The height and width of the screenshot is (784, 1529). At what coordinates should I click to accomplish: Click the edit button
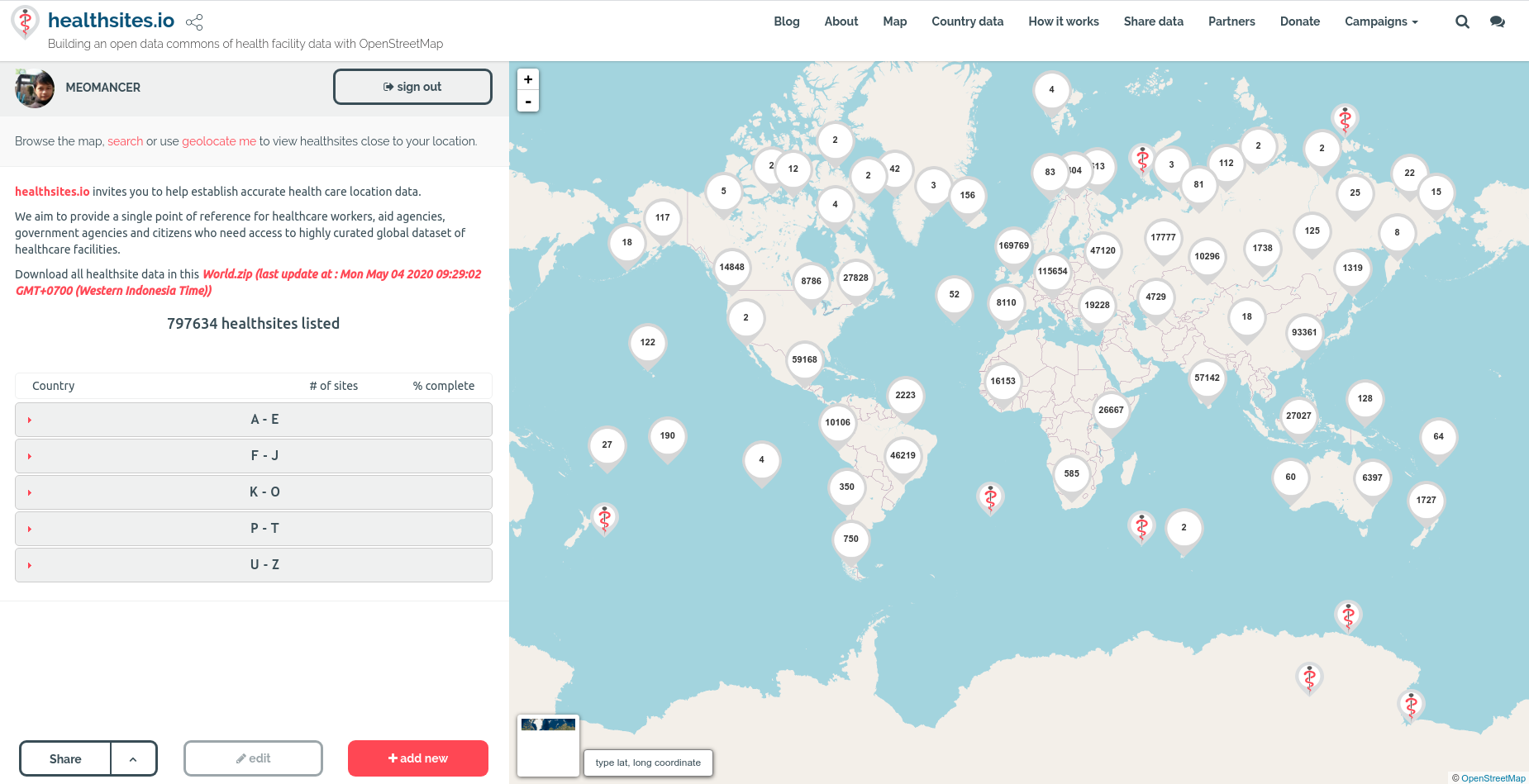(x=253, y=758)
